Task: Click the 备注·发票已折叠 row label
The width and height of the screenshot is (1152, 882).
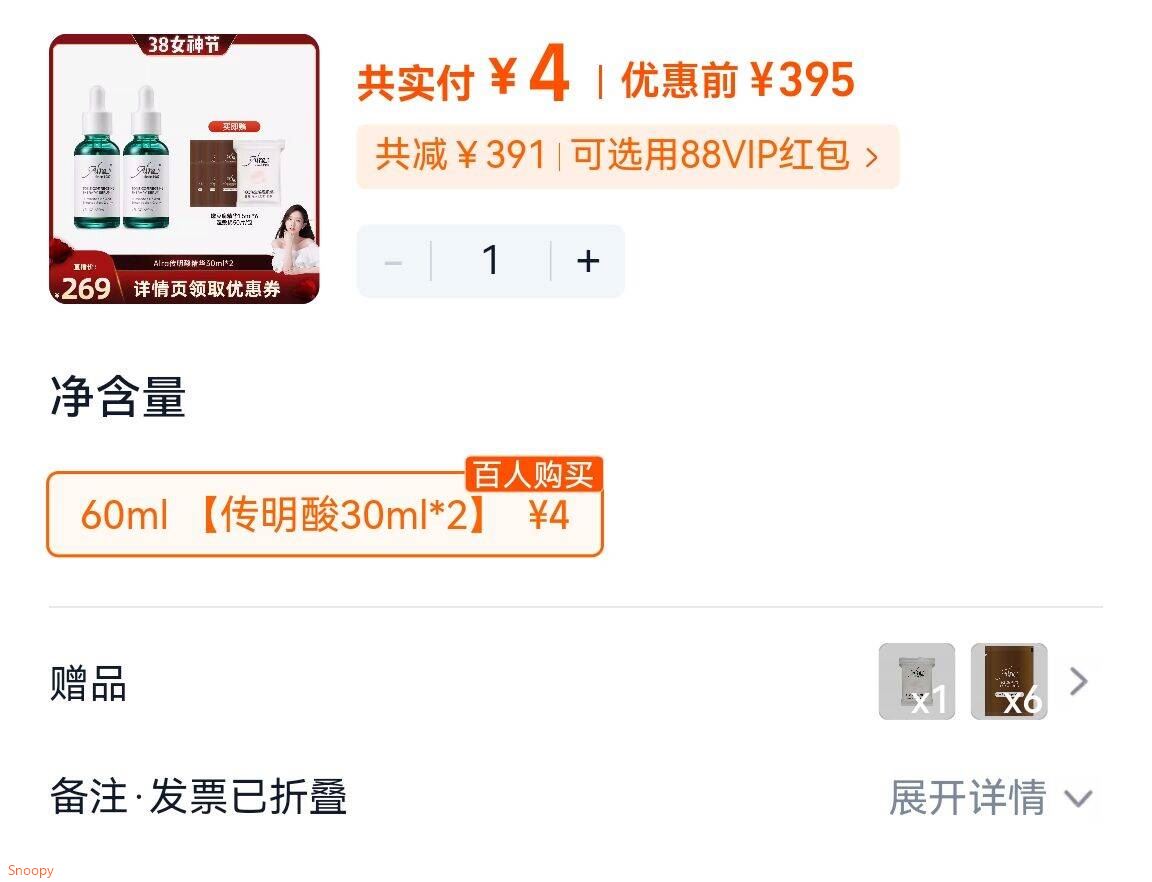Action: tap(198, 796)
